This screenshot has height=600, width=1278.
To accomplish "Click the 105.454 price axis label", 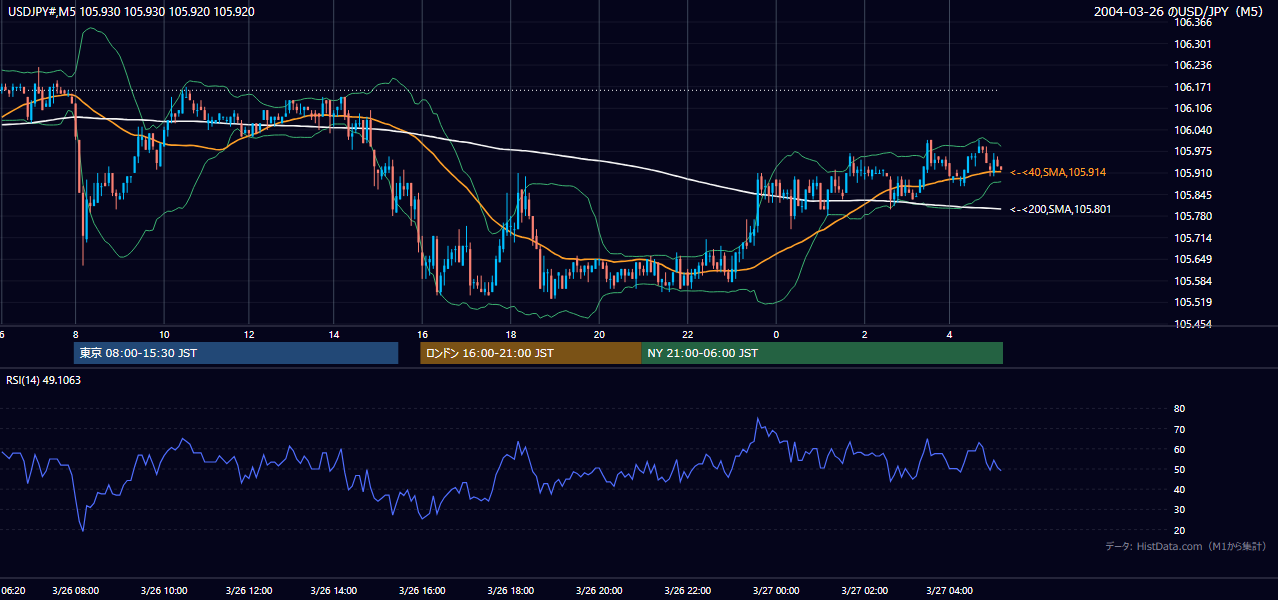I will (1192, 324).
